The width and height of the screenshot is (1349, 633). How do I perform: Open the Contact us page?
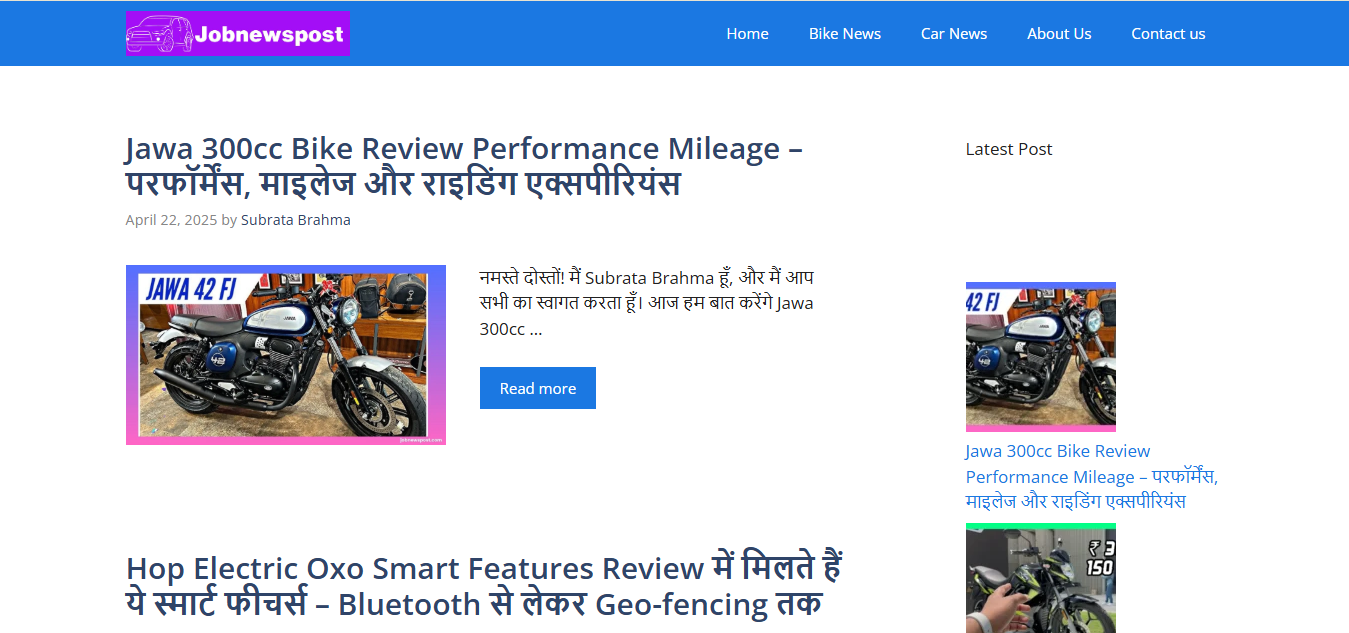click(x=1168, y=33)
